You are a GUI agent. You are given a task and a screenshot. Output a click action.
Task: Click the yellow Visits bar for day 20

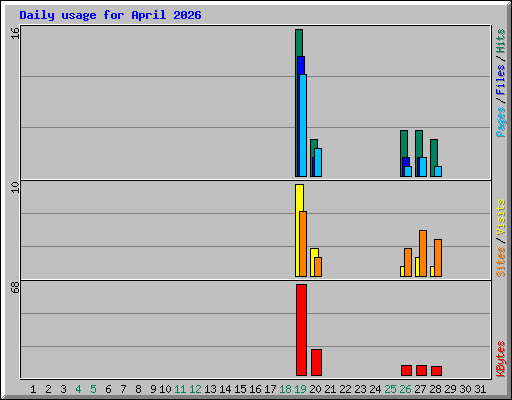click(314, 262)
